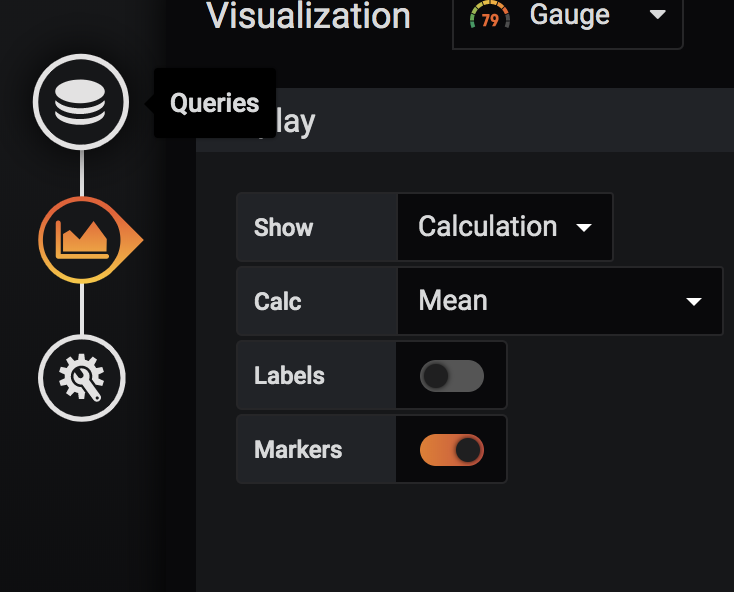The image size is (734, 592).
Task: Open General settings gear and wrench icon
Action: pos(81,377)
